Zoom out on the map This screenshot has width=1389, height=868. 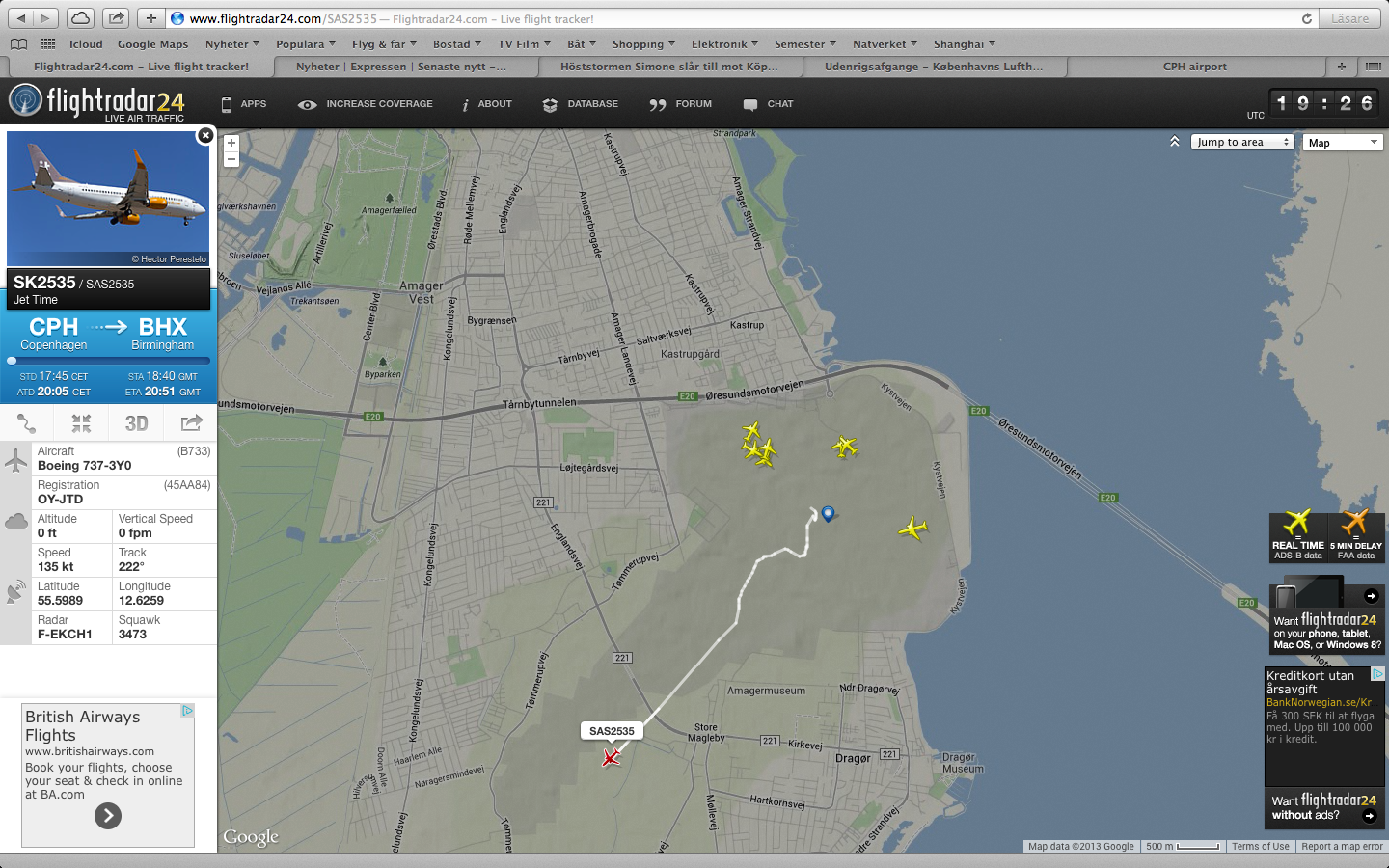tap(231, 159)
